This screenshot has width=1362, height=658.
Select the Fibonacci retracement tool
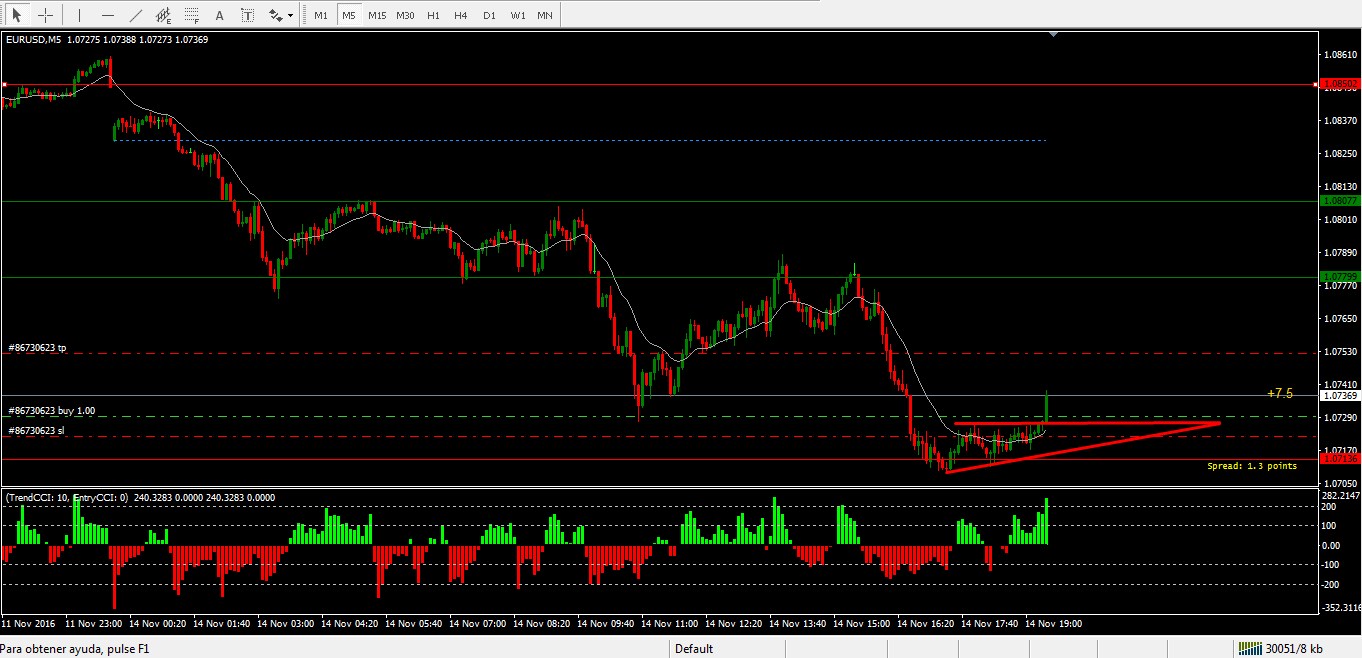[x=192, y=15]
